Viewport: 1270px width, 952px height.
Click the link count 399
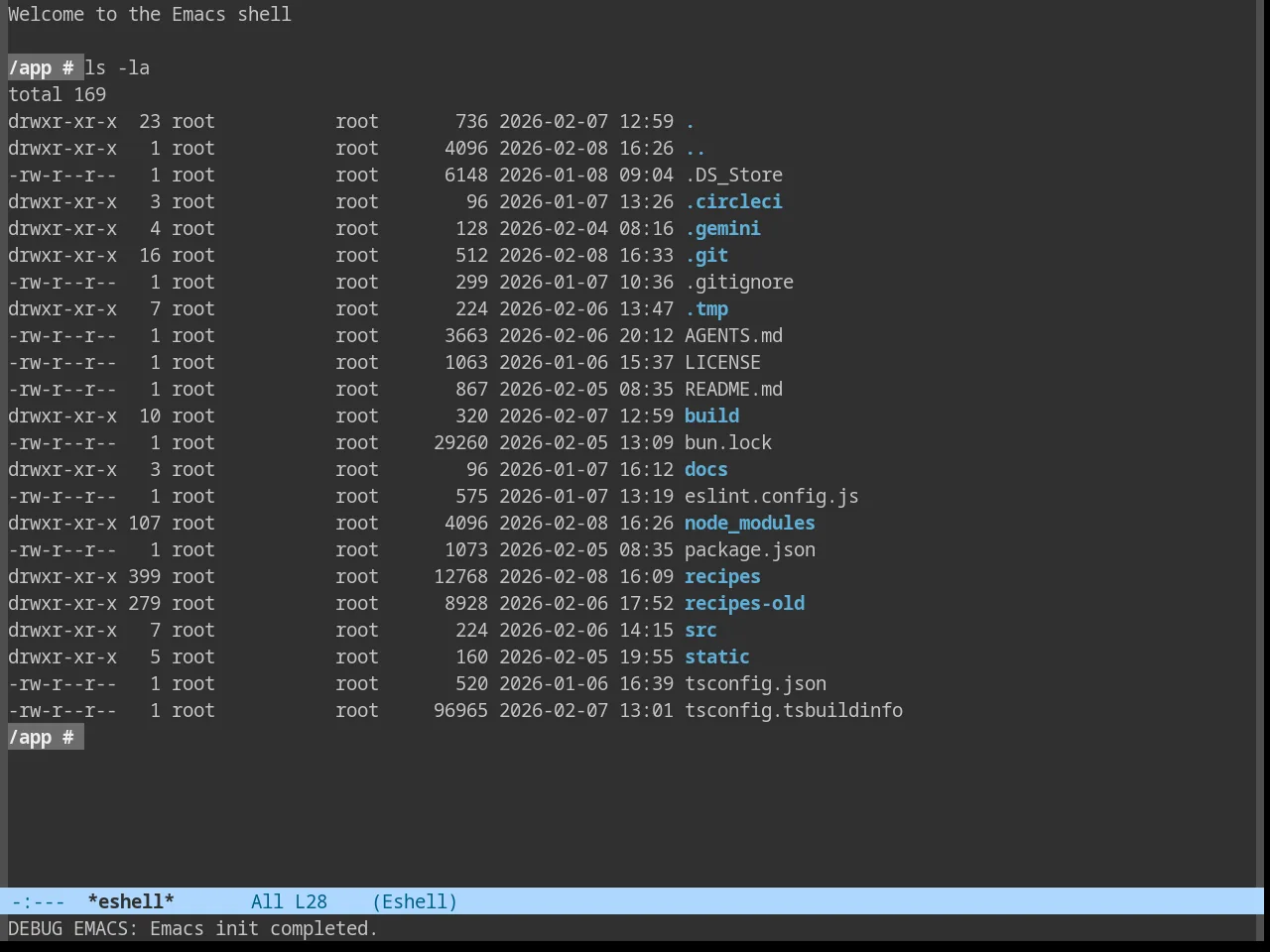point(144,576)
